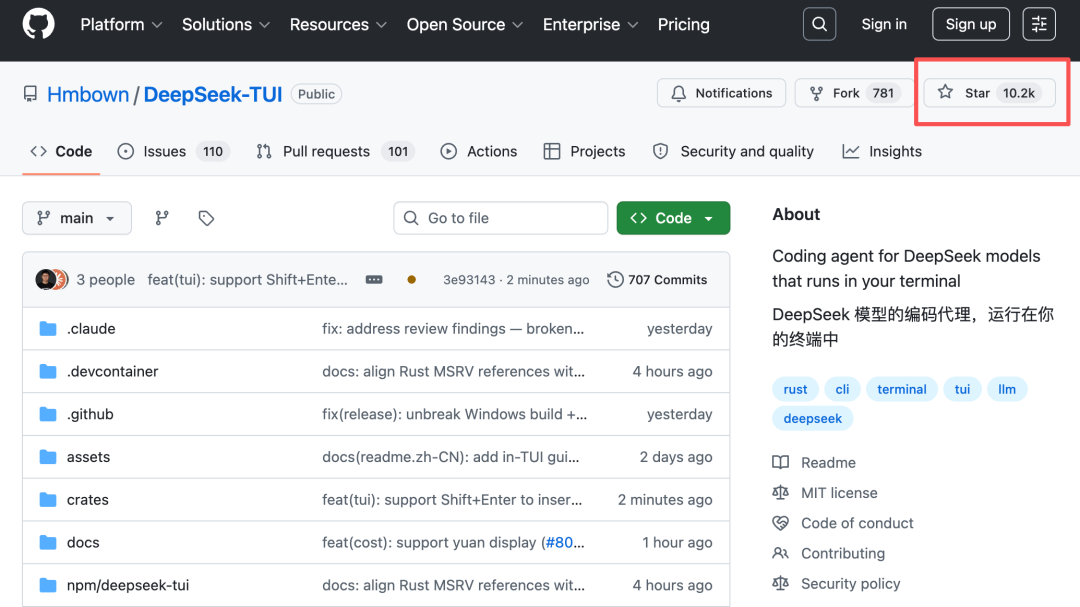Click the Go to file search field
This screenshot has width=1080, height=607.
(x=501, y=218)
